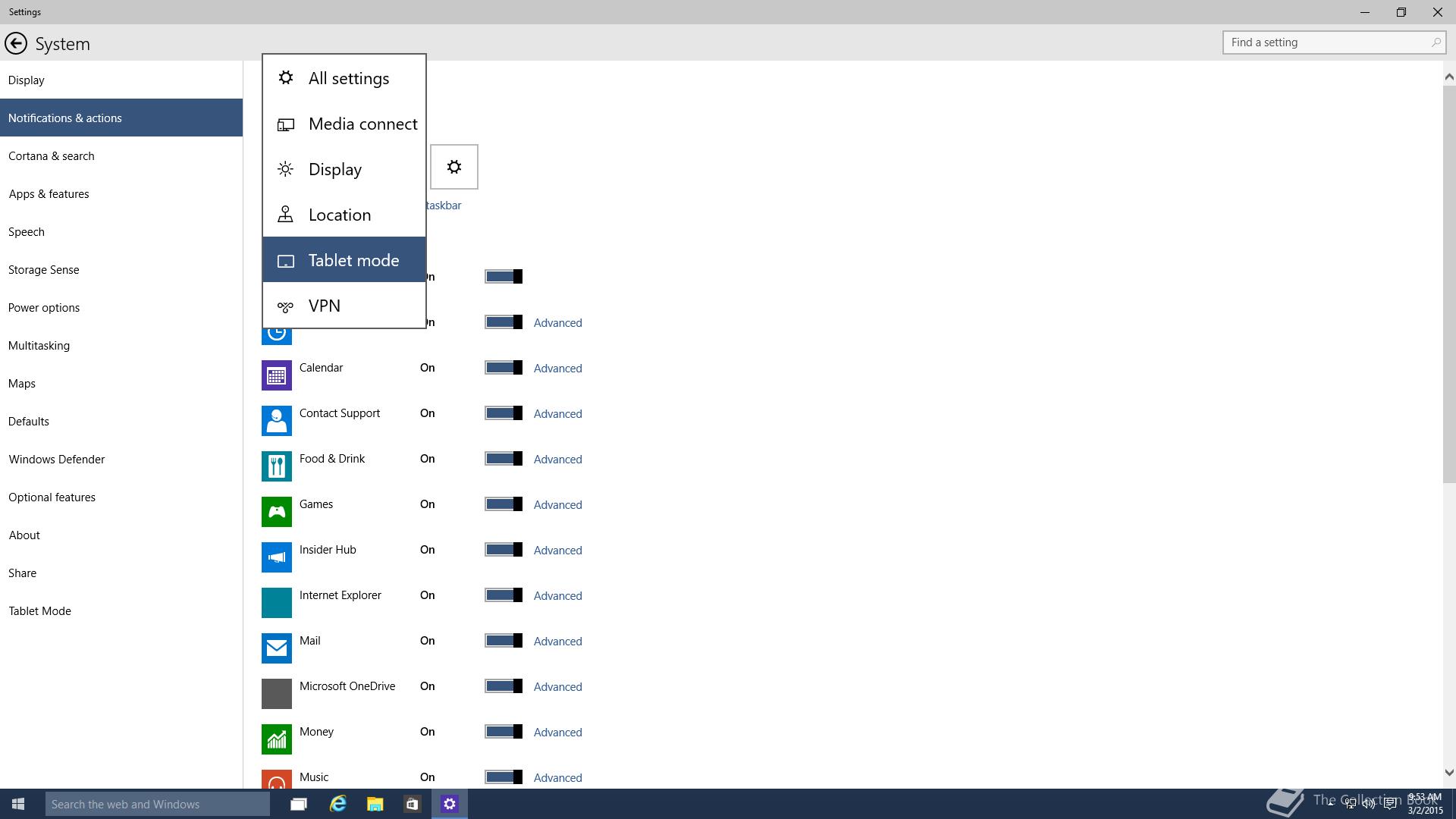
Task: Open Storage Sense in the sidebar
Action: click(x=121, y=269)
